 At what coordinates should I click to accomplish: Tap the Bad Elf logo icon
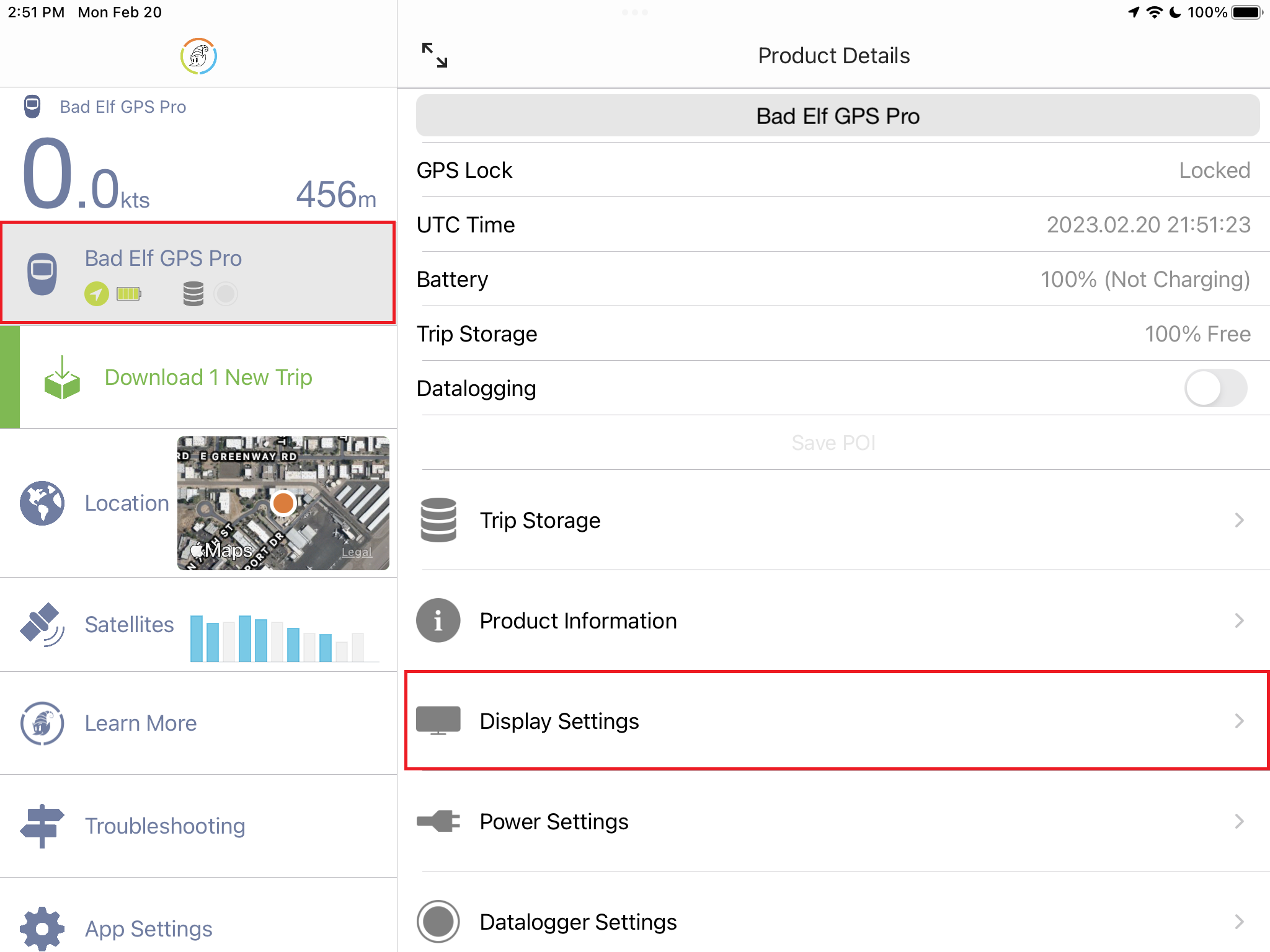click(x=198, y=56)
